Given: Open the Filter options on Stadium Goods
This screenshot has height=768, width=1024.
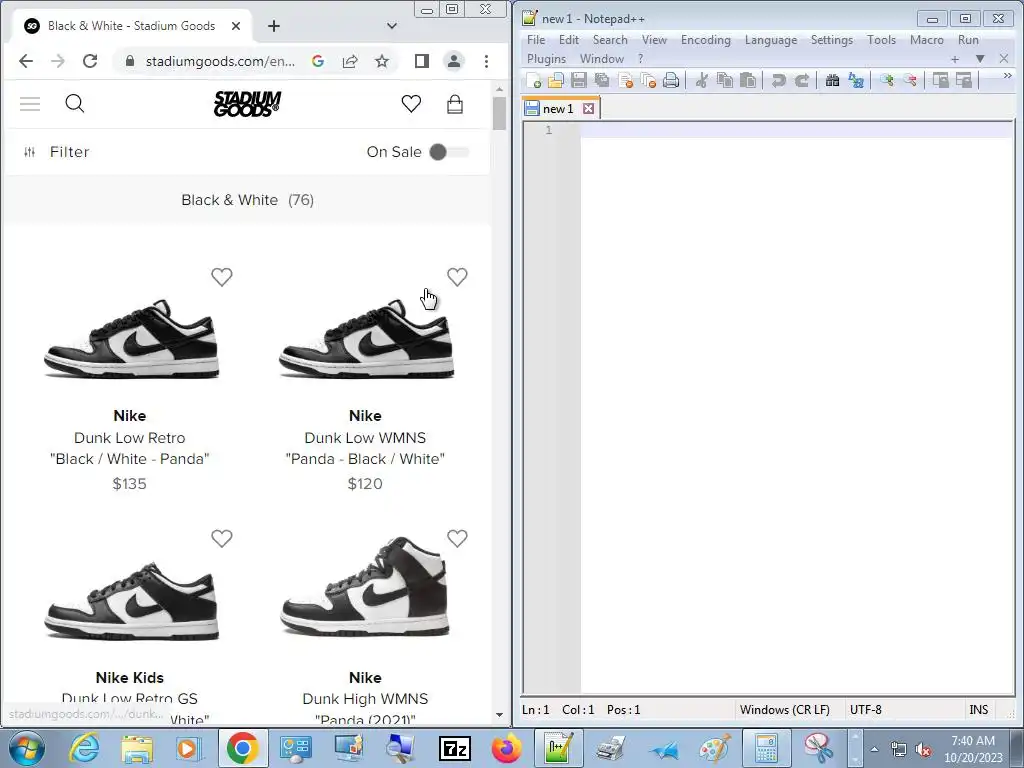Looking at the screenshot, I should 56,152.
